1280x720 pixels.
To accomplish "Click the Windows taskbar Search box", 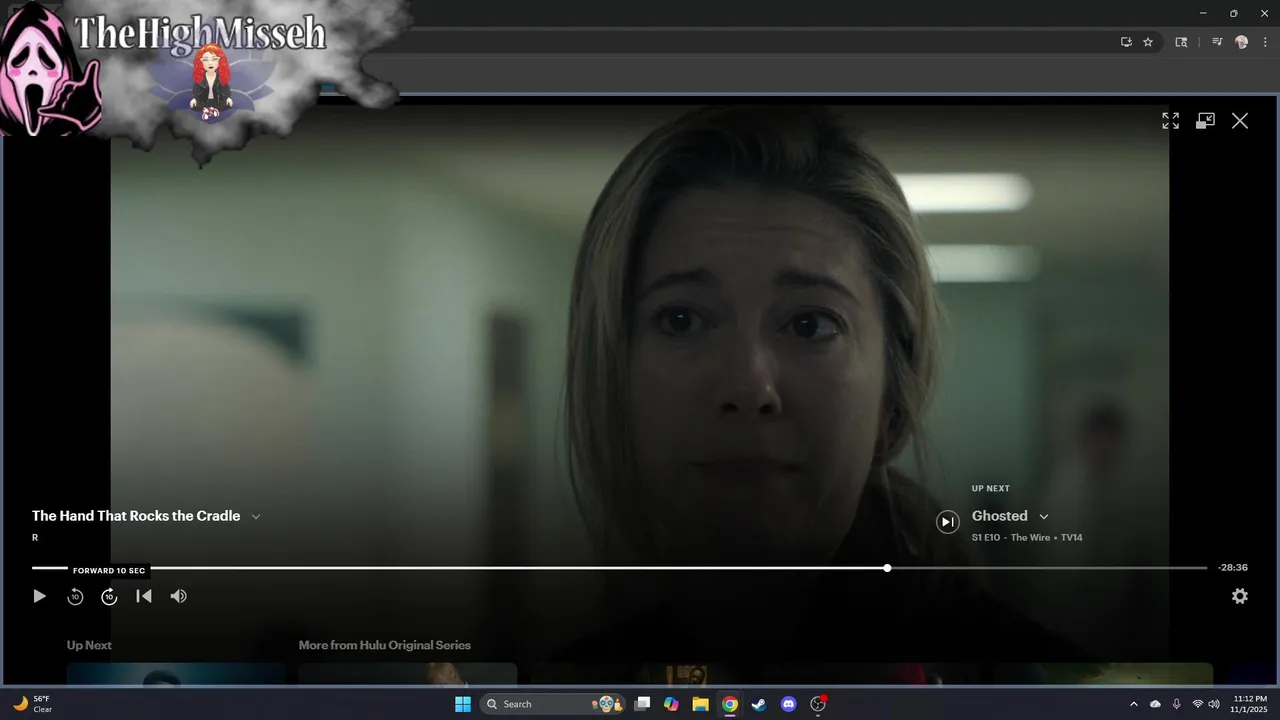I will pos(551,704).
